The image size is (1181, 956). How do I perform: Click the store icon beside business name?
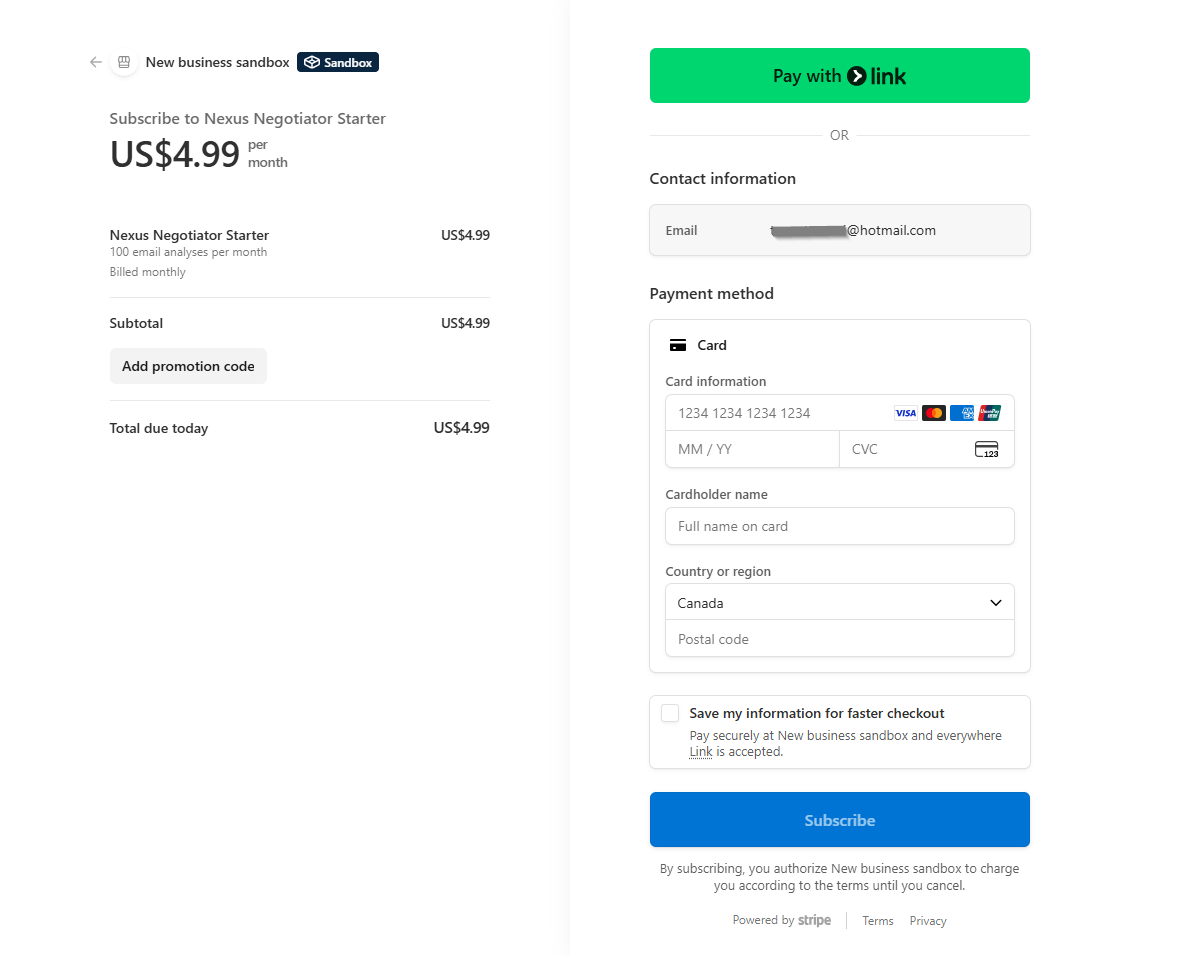click(124, 62)
